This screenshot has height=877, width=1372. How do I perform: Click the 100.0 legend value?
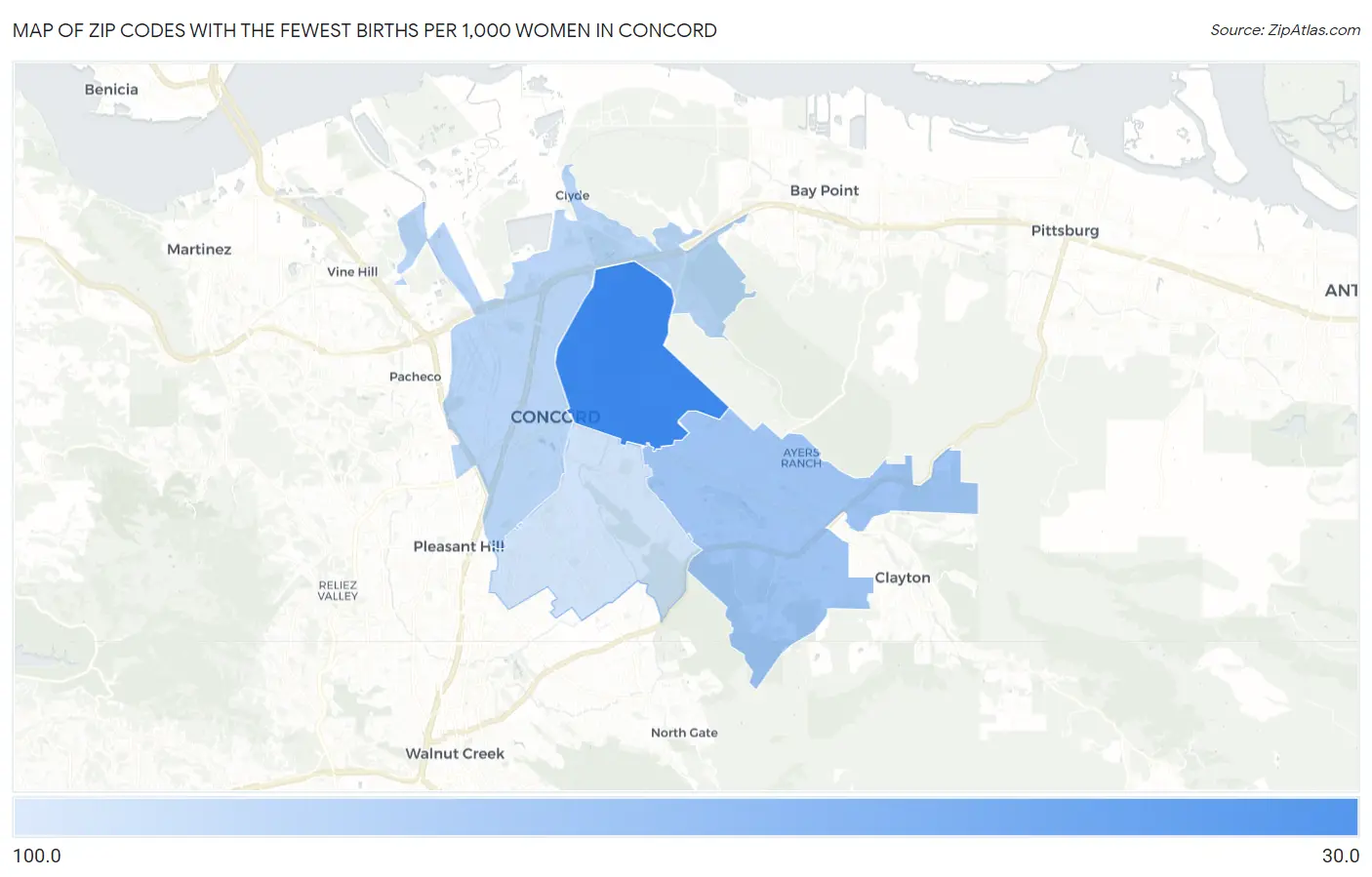[x=37, y=856]
